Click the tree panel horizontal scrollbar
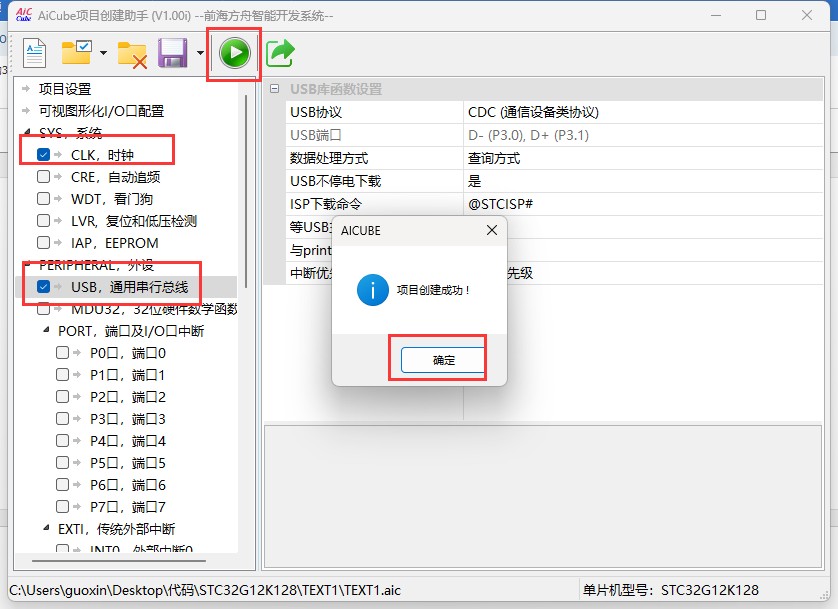The height and width of the screenshot is (609, 838). [119, 561]
